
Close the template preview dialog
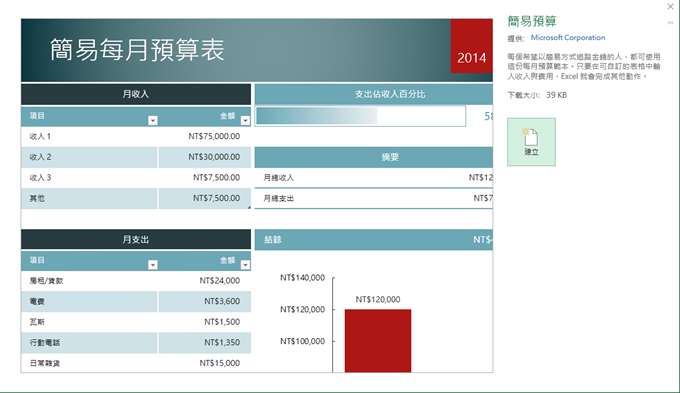(670, 7)
